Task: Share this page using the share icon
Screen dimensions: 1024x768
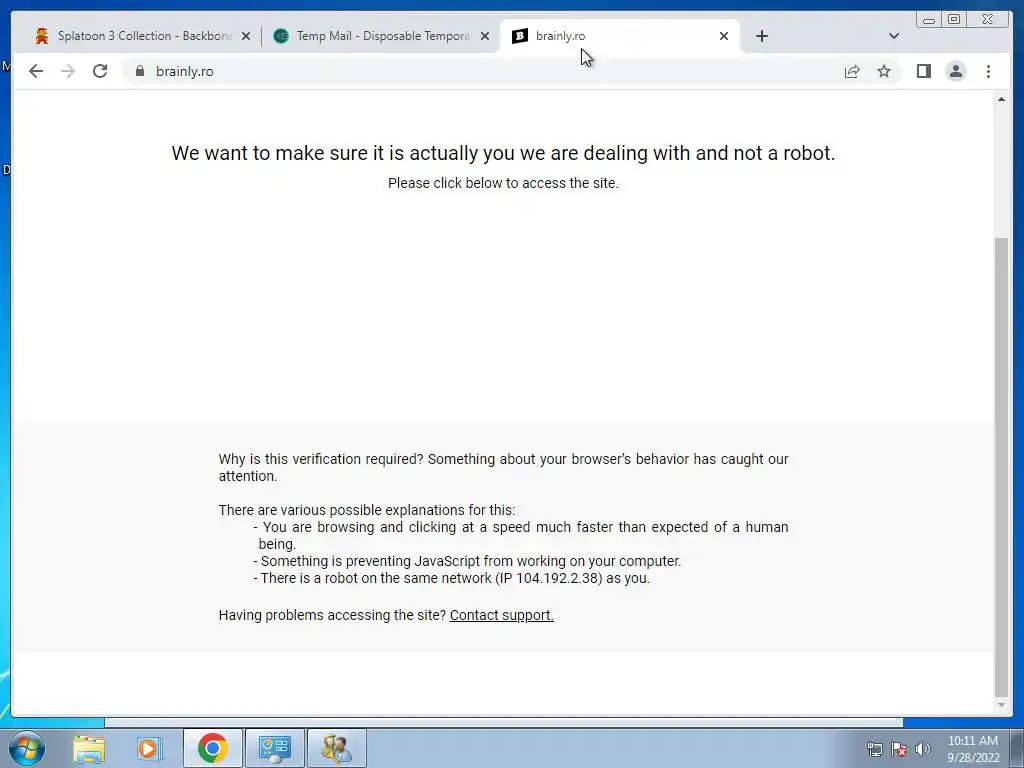Action: coord(852,71)
